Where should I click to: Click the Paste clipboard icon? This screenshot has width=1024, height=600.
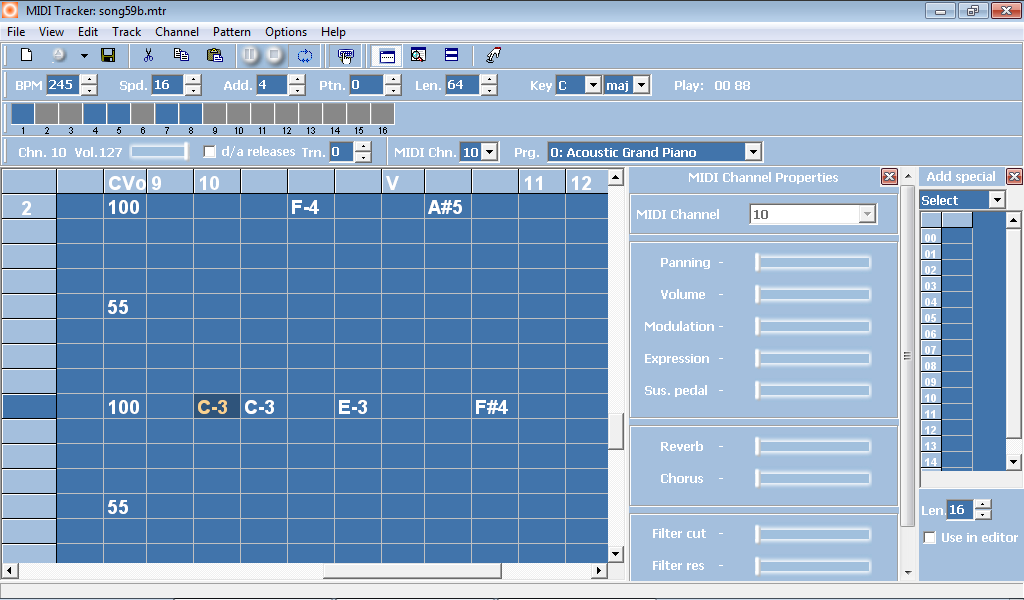214,56
